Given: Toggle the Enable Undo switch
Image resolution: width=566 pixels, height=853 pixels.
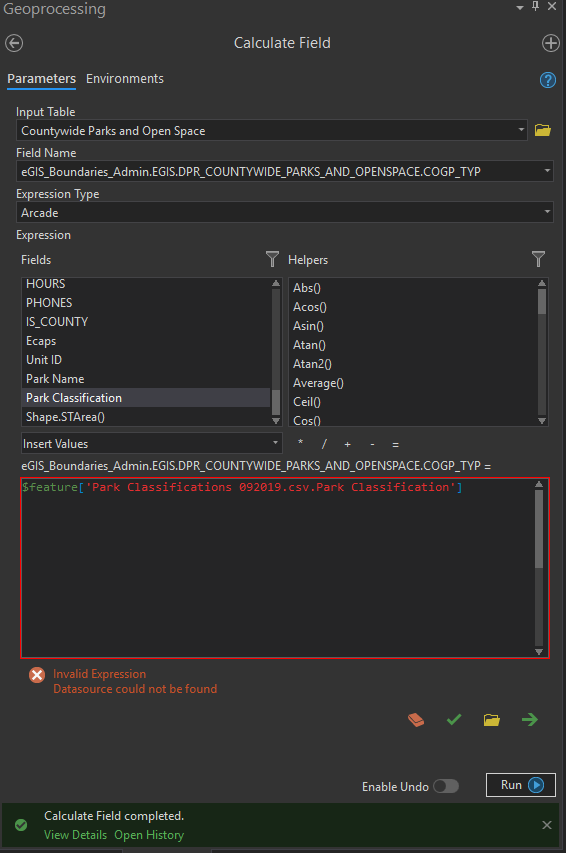Looking at the screenshot, I should pyautogui.click(x=446, y=786).
